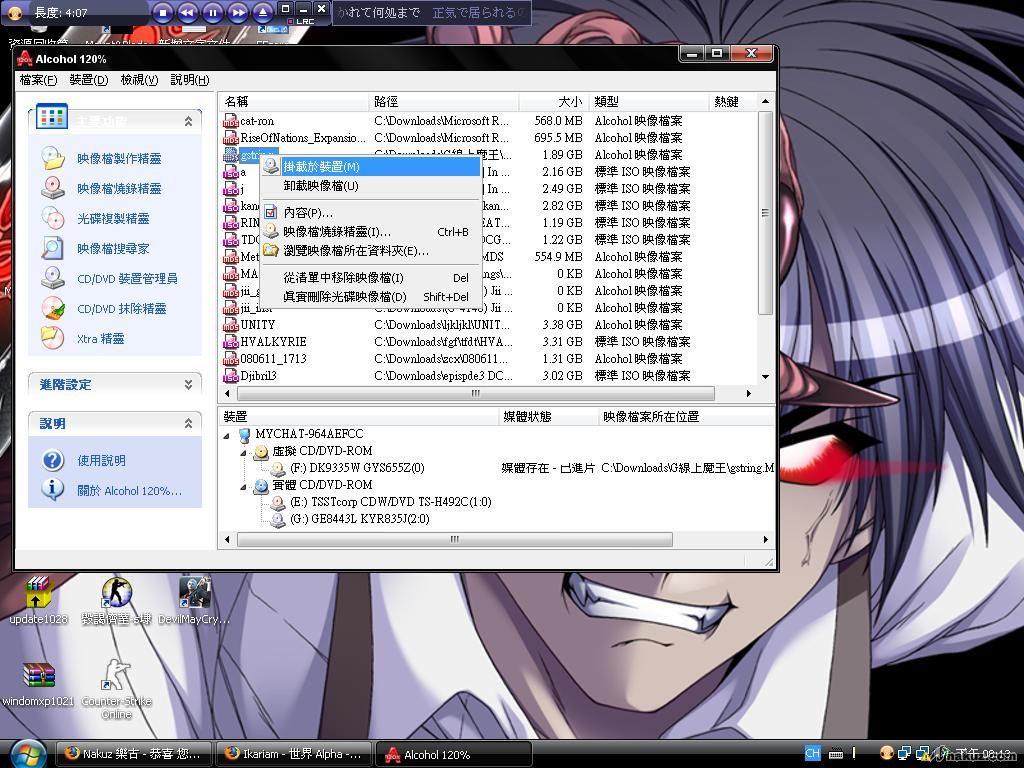
Task: Open the 說明(H) menu
Action: 189,80
